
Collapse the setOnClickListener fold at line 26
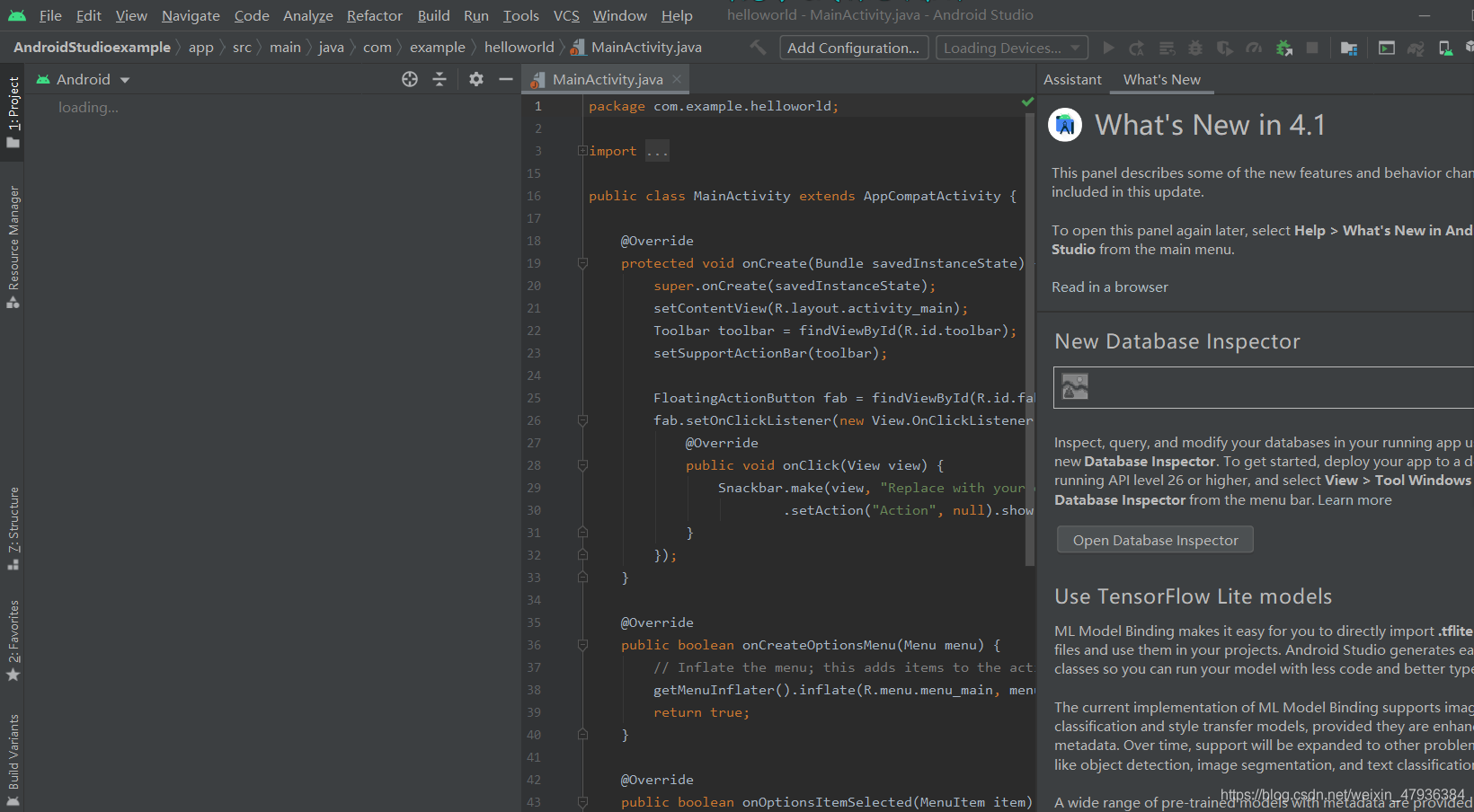[582, 420]
